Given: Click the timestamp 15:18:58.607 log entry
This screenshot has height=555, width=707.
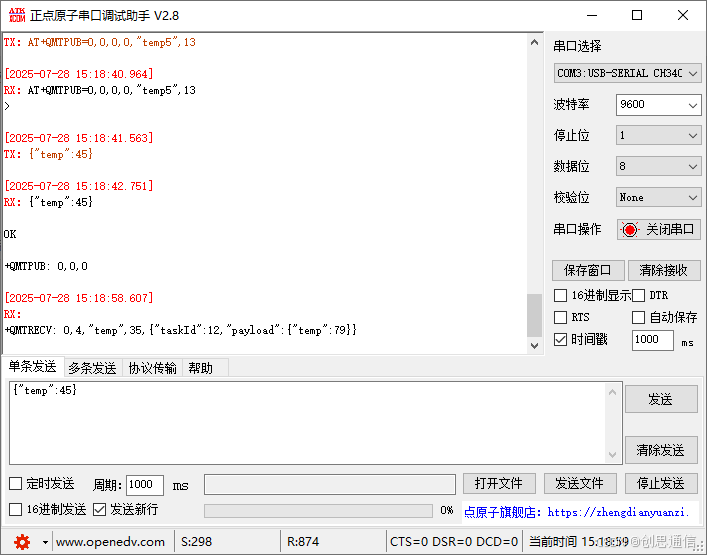Looking at the screenshot, I should (79, 298).
